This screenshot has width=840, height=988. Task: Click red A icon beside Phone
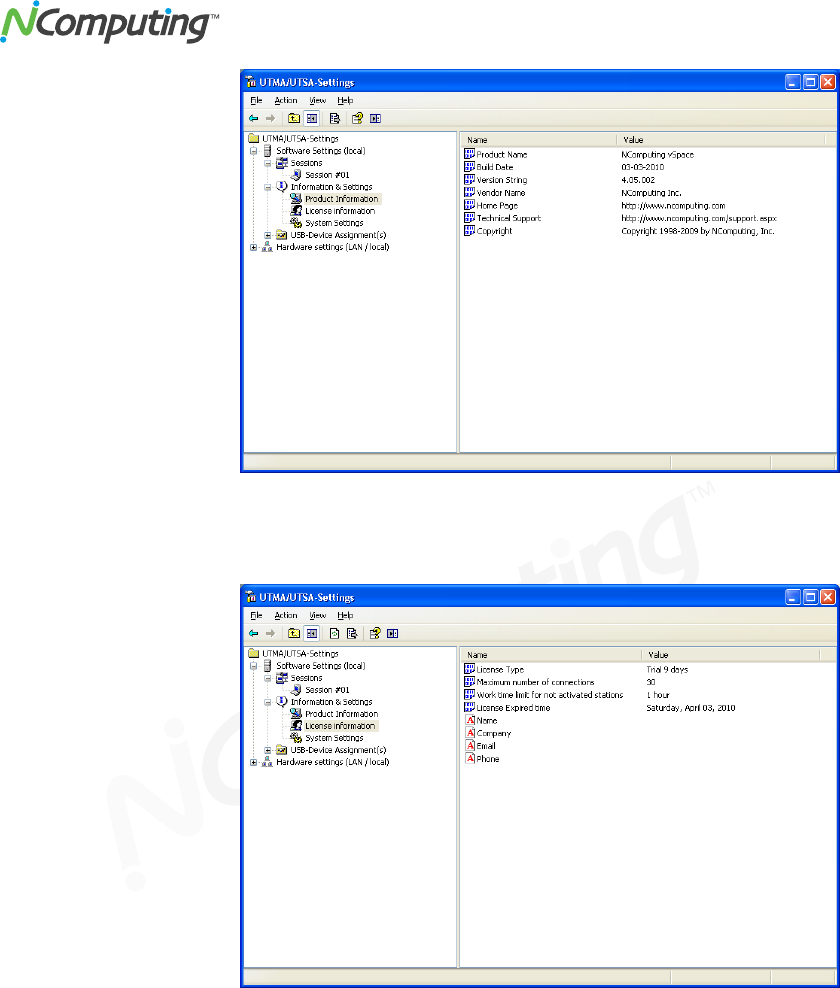pyautogui.click(x=470, y=758)
